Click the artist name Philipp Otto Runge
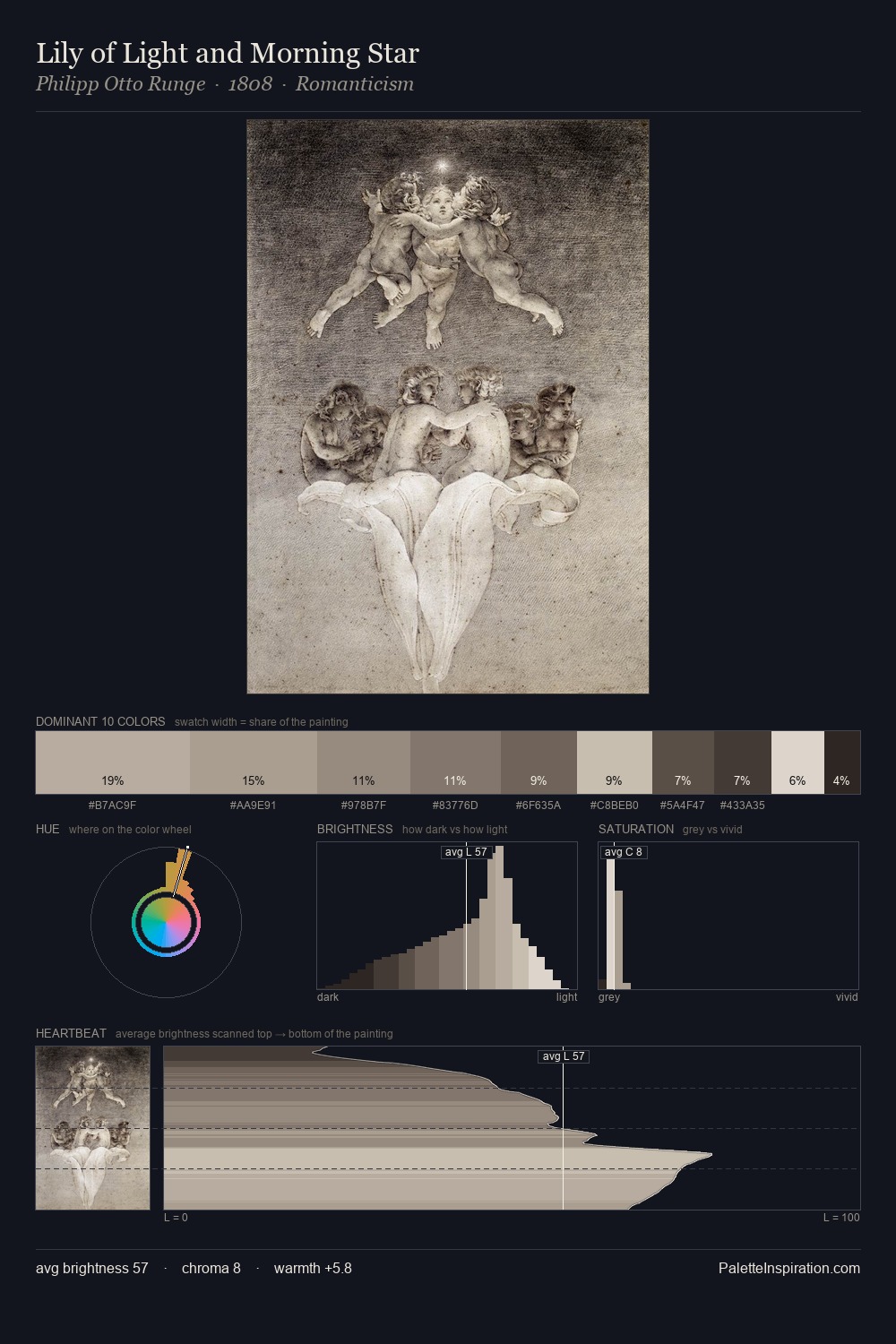This screenshot has height=1344, width=896. (x=121, y=84)
